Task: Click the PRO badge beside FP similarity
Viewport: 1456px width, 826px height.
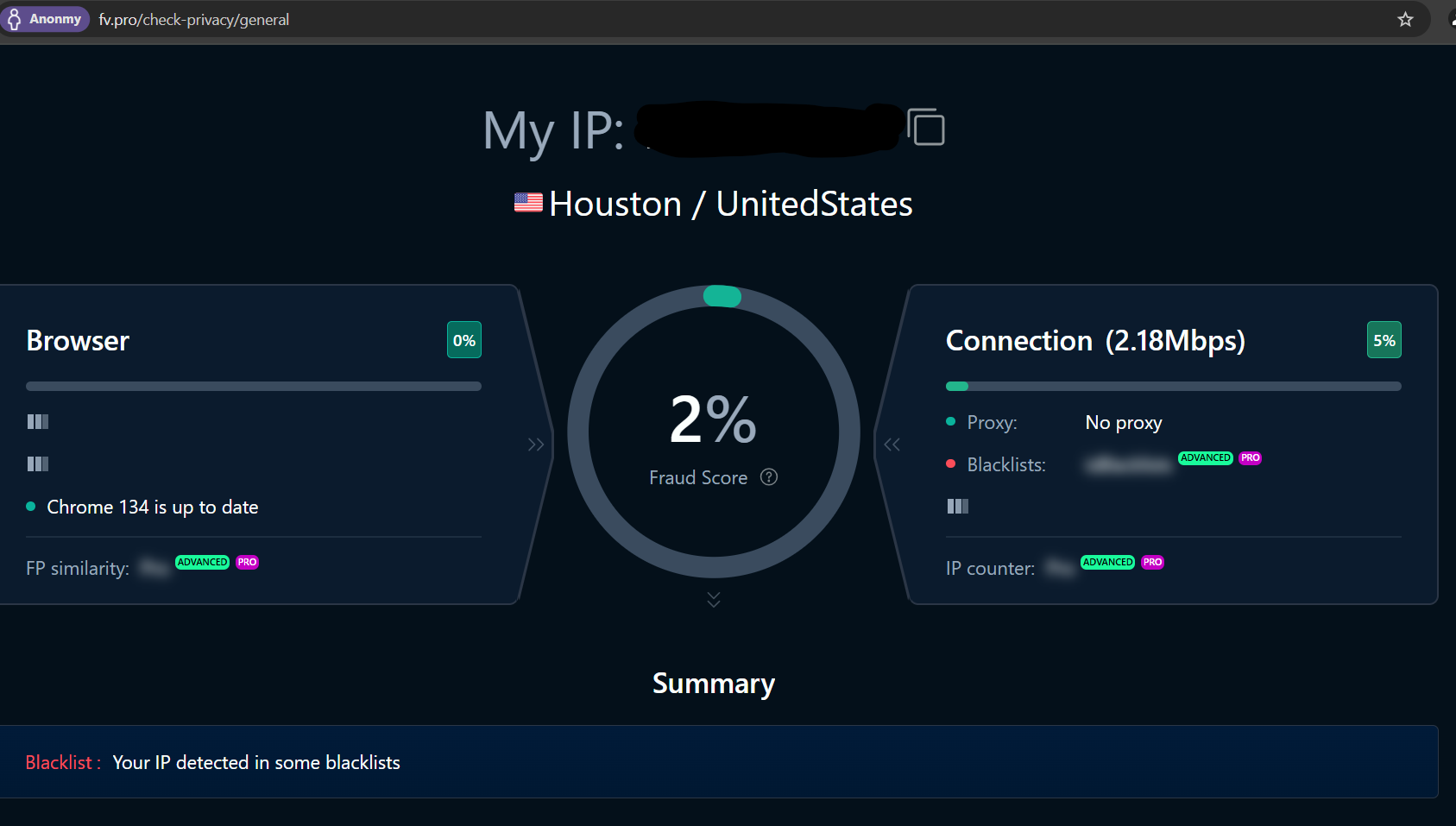Action: [247, 562]
